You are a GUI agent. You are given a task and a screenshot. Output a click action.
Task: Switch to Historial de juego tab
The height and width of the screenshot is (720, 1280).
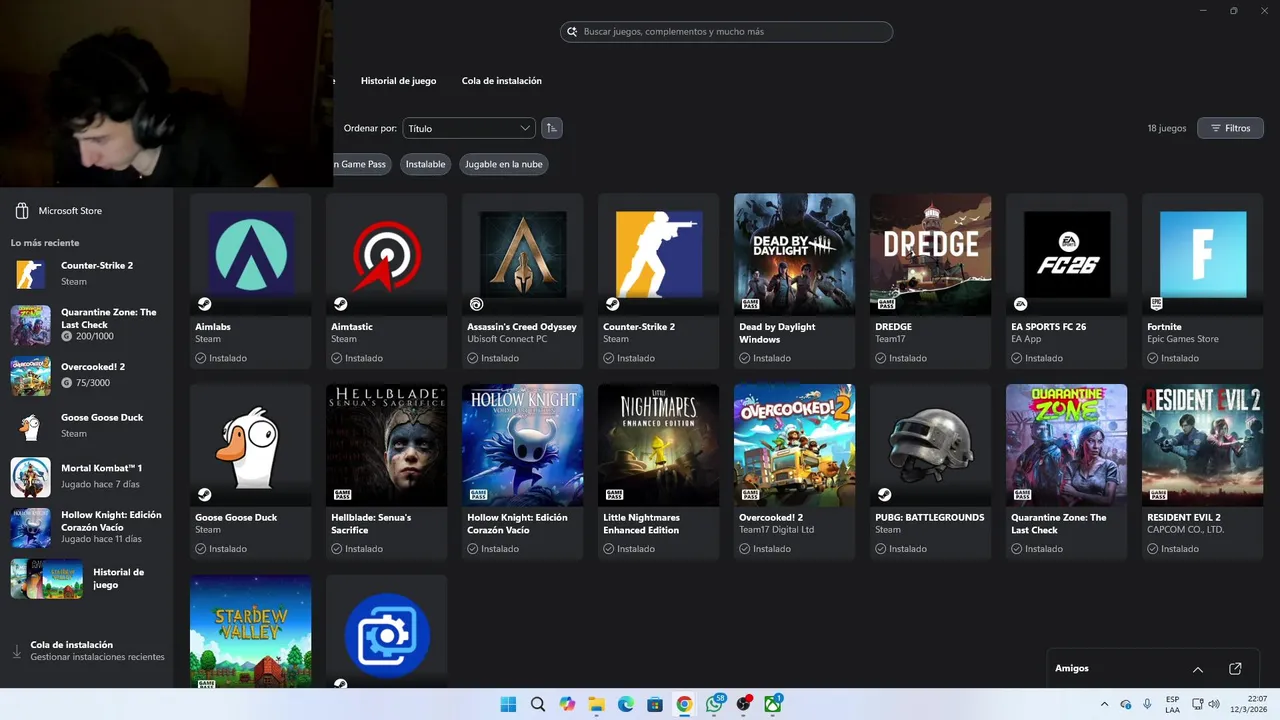click(398, 81)
